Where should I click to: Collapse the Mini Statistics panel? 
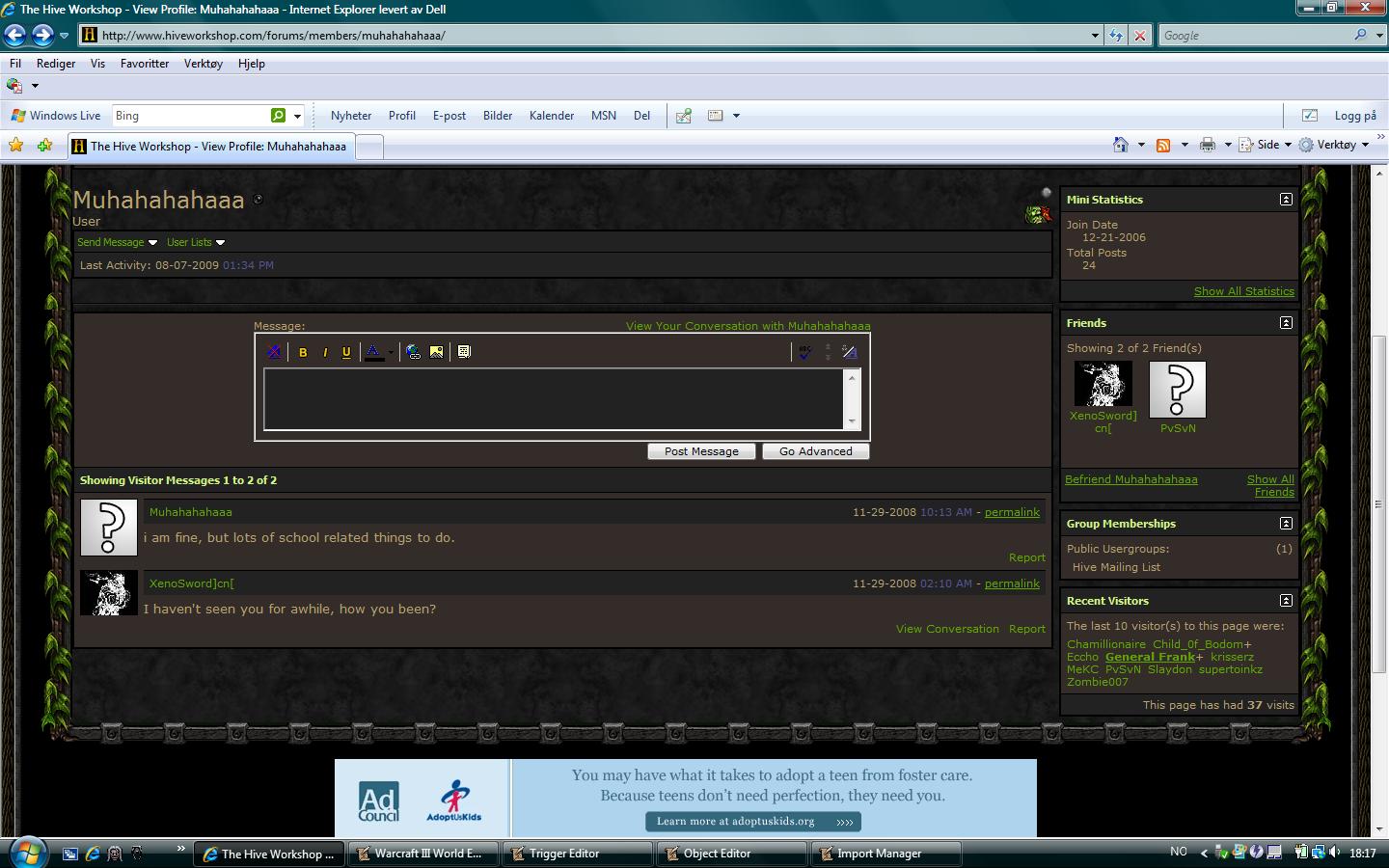1286,200
